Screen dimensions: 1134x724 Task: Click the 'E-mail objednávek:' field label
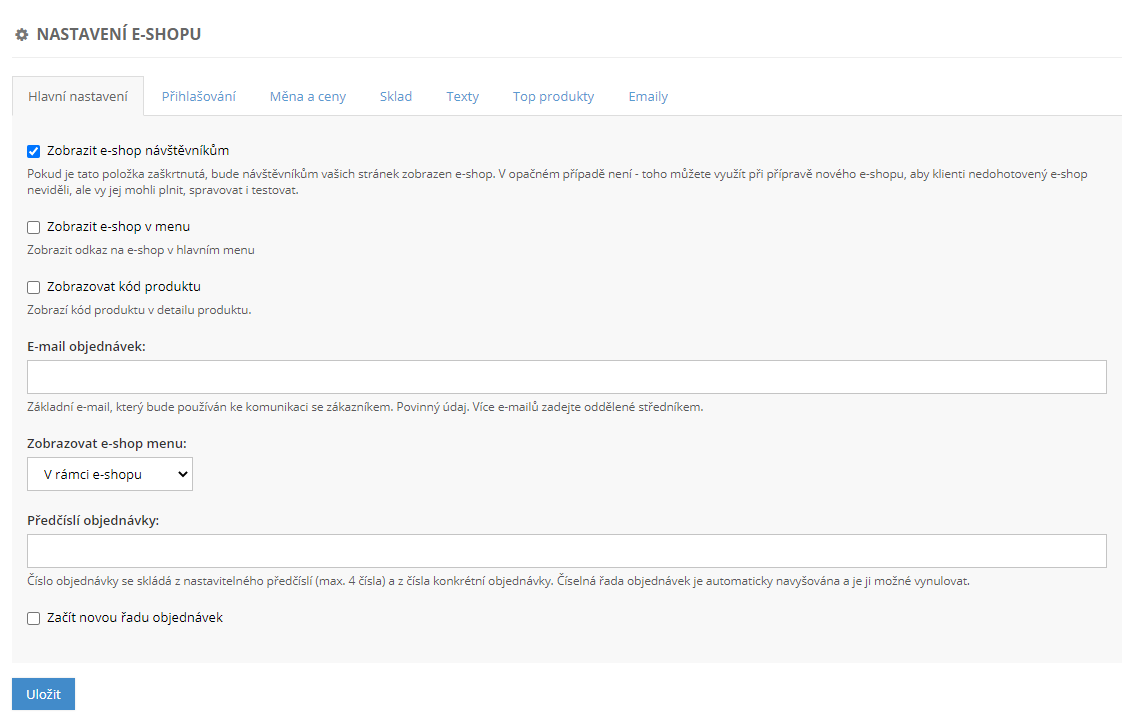(x=87, y=346)
